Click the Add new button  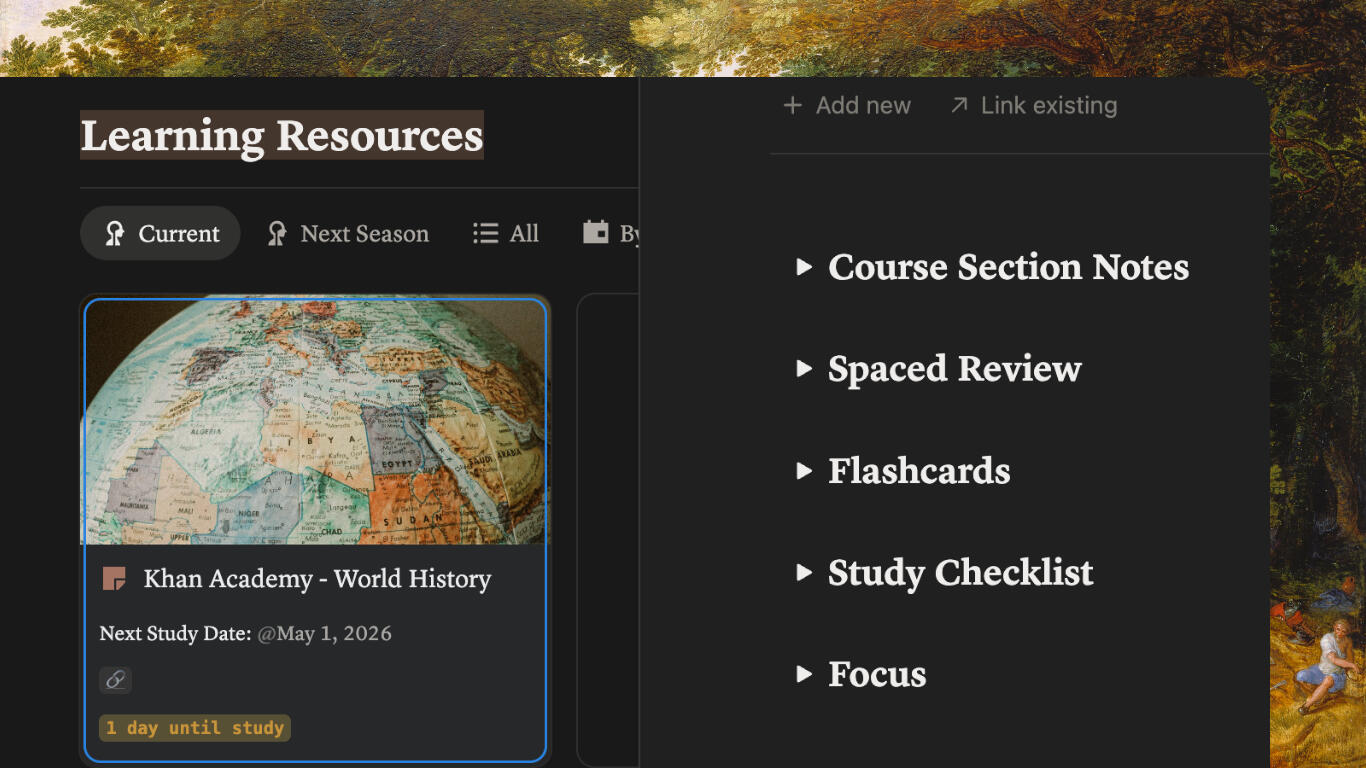pyautogui.click(x=847, y=105)
